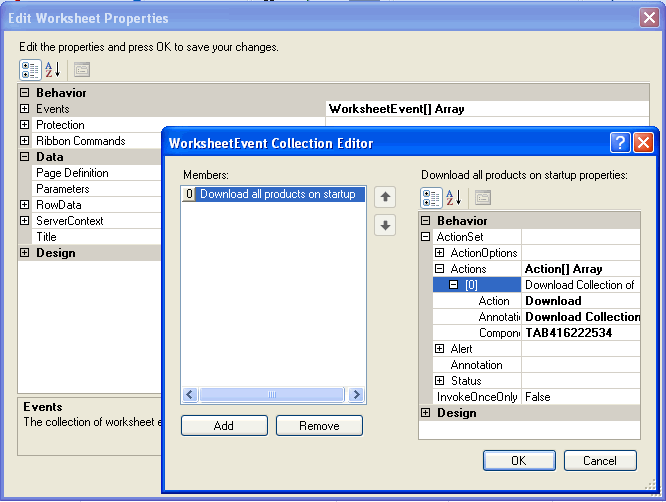The image size is (666, 502).
Task: Collapse Behavior category in Collection Editor grid
Action: click(426, 220)
